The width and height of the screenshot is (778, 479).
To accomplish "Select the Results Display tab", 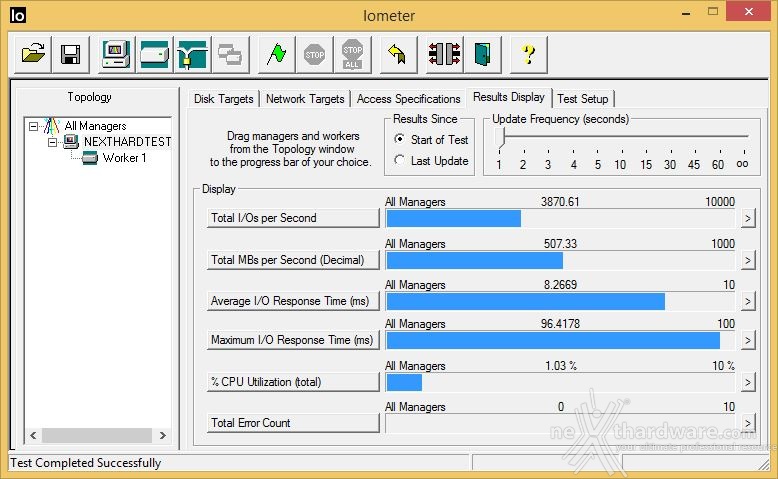I will [509, 97].
